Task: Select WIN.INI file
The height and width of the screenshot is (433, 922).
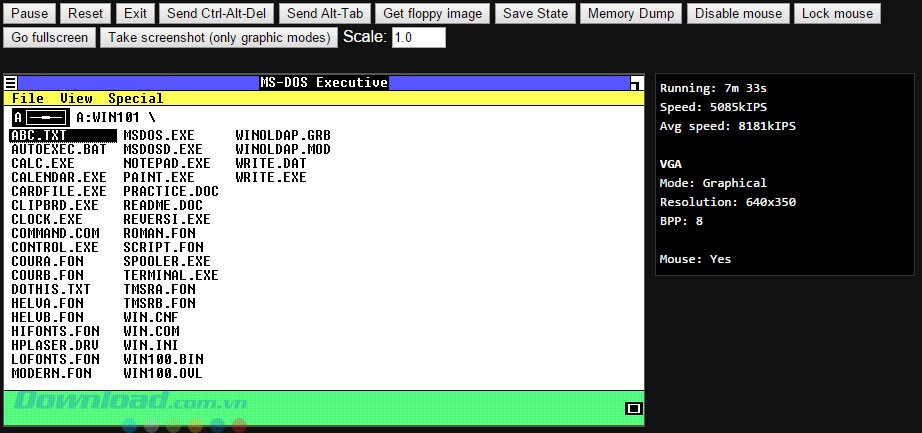Action: (151, 345)
